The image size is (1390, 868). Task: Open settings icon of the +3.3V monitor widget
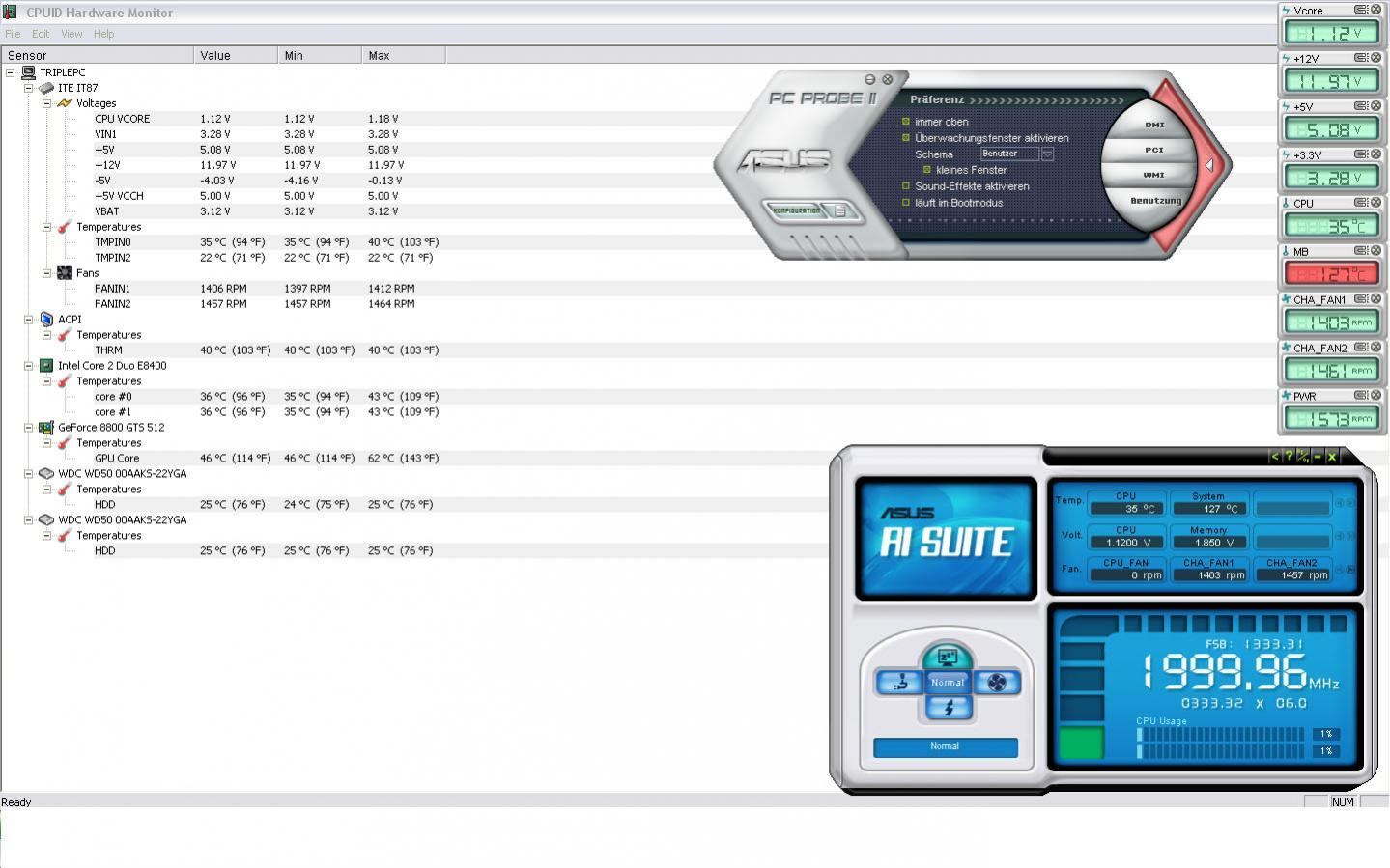pyautogui.click(x=1360, y=154)
